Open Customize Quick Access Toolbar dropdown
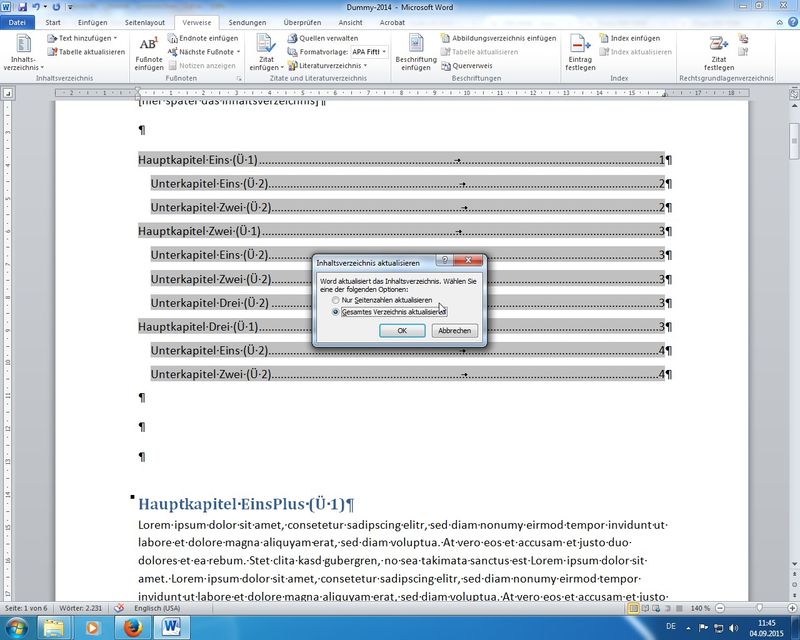 (70, 7)
